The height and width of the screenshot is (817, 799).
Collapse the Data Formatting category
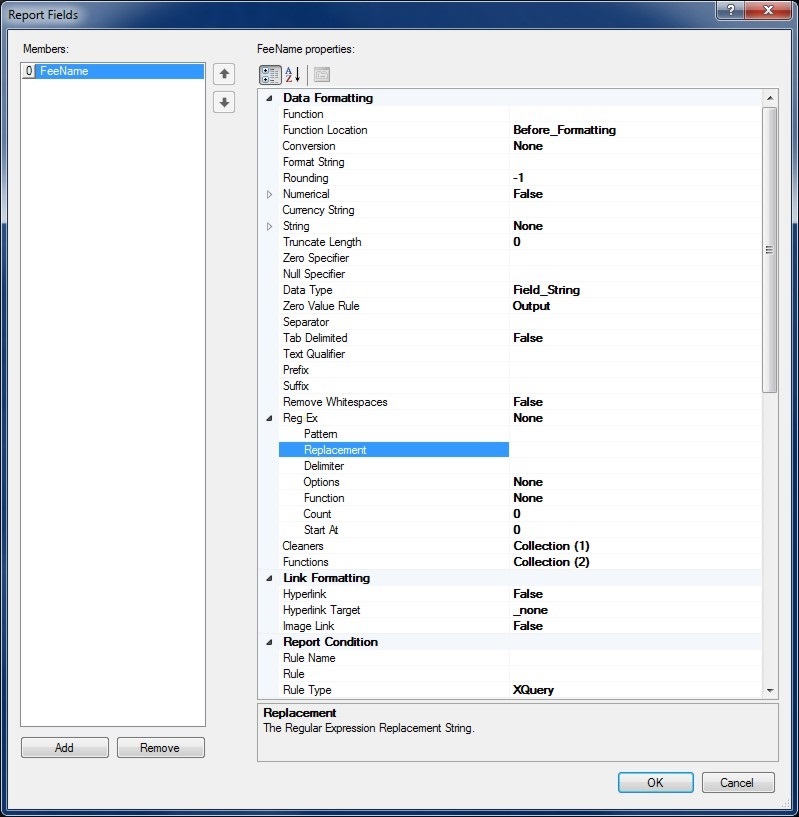[x=269, y=98]
